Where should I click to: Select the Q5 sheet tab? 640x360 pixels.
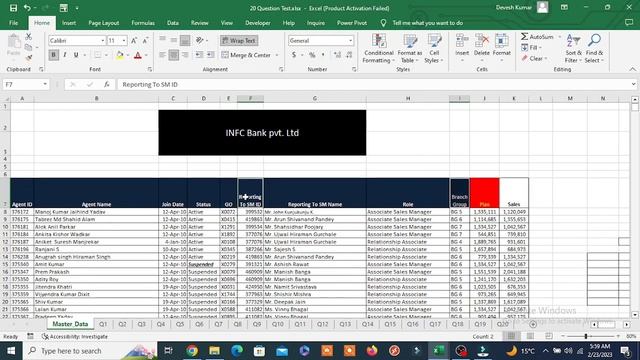180,324
